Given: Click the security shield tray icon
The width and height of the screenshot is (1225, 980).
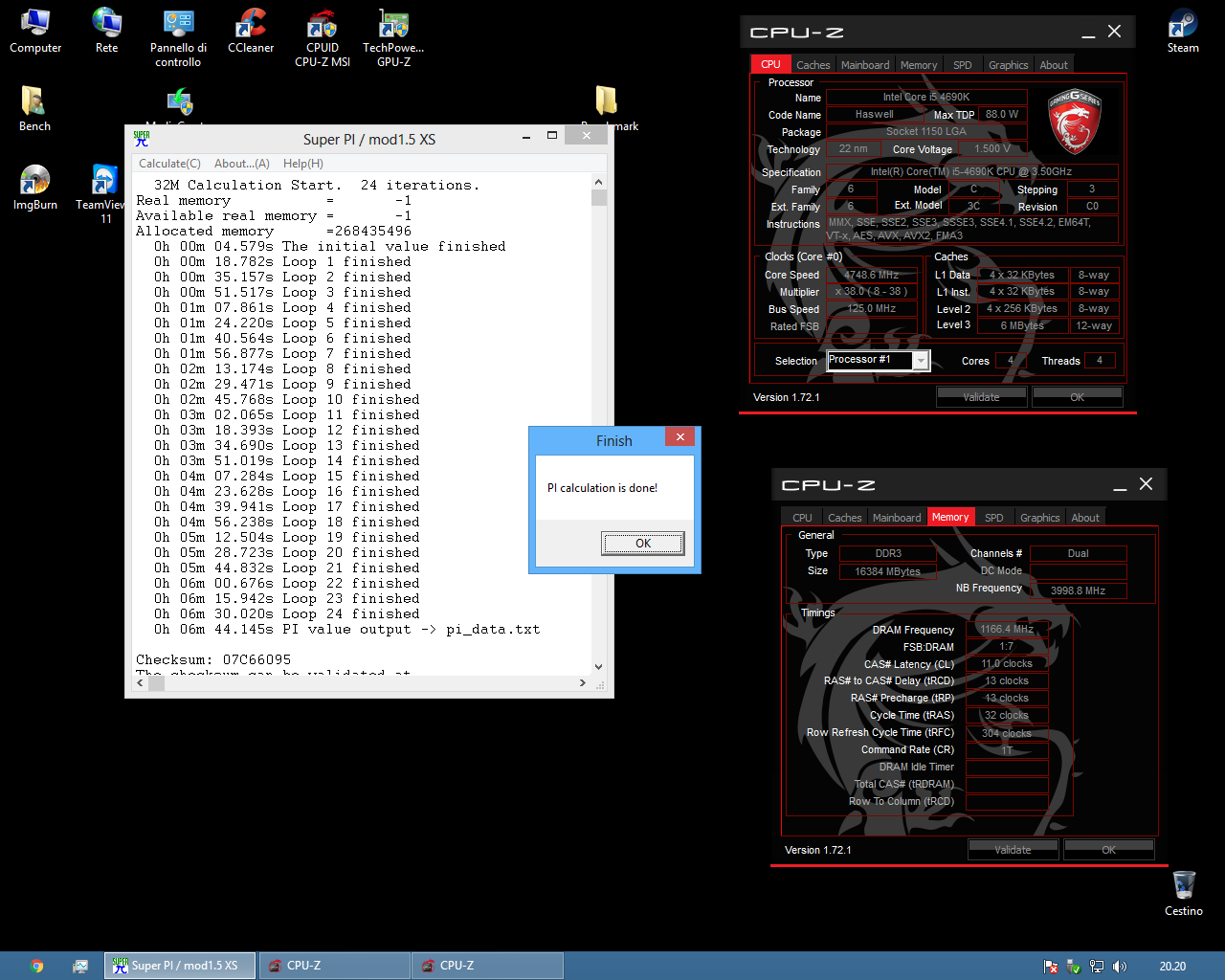Looking at the screenshot, I should click(x=1074, y=967).
